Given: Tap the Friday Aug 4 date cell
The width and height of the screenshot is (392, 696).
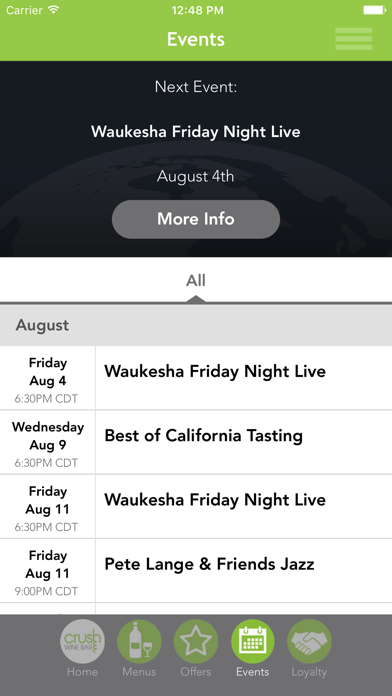Looking at the screenshot, I should (x=48, y=378).
